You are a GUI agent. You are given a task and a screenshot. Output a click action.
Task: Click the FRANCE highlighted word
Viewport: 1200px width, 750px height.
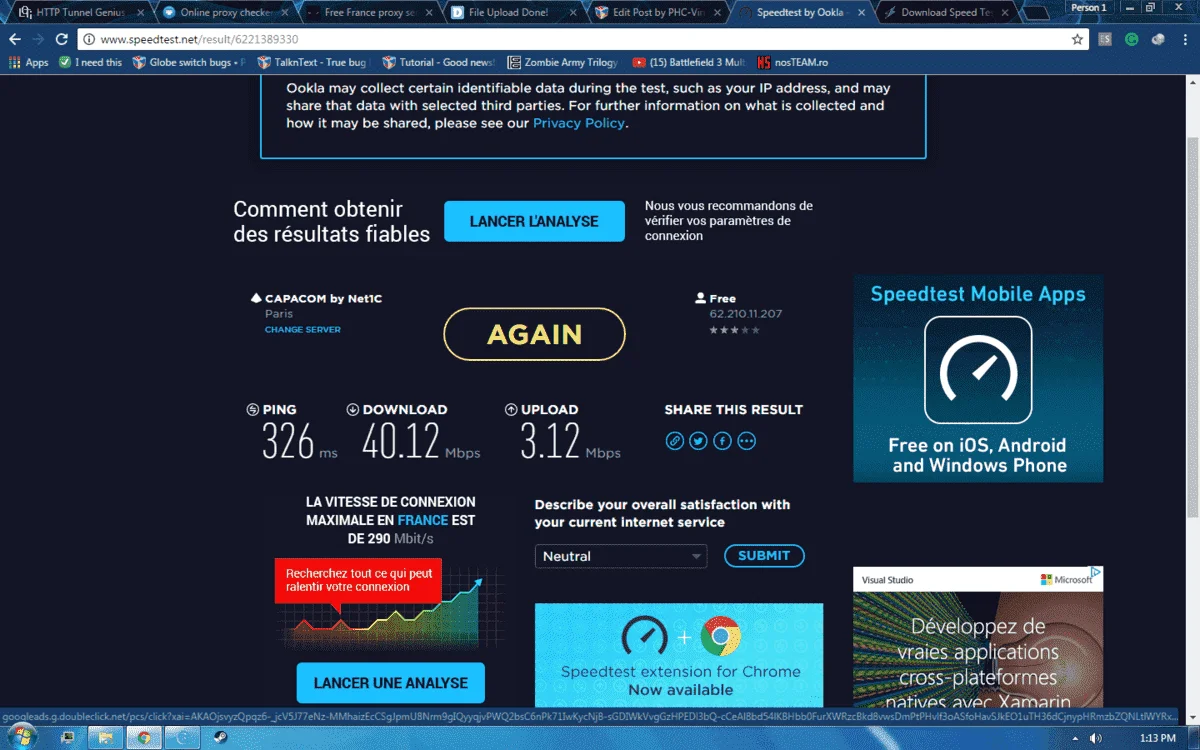click(x=423, y=520)
